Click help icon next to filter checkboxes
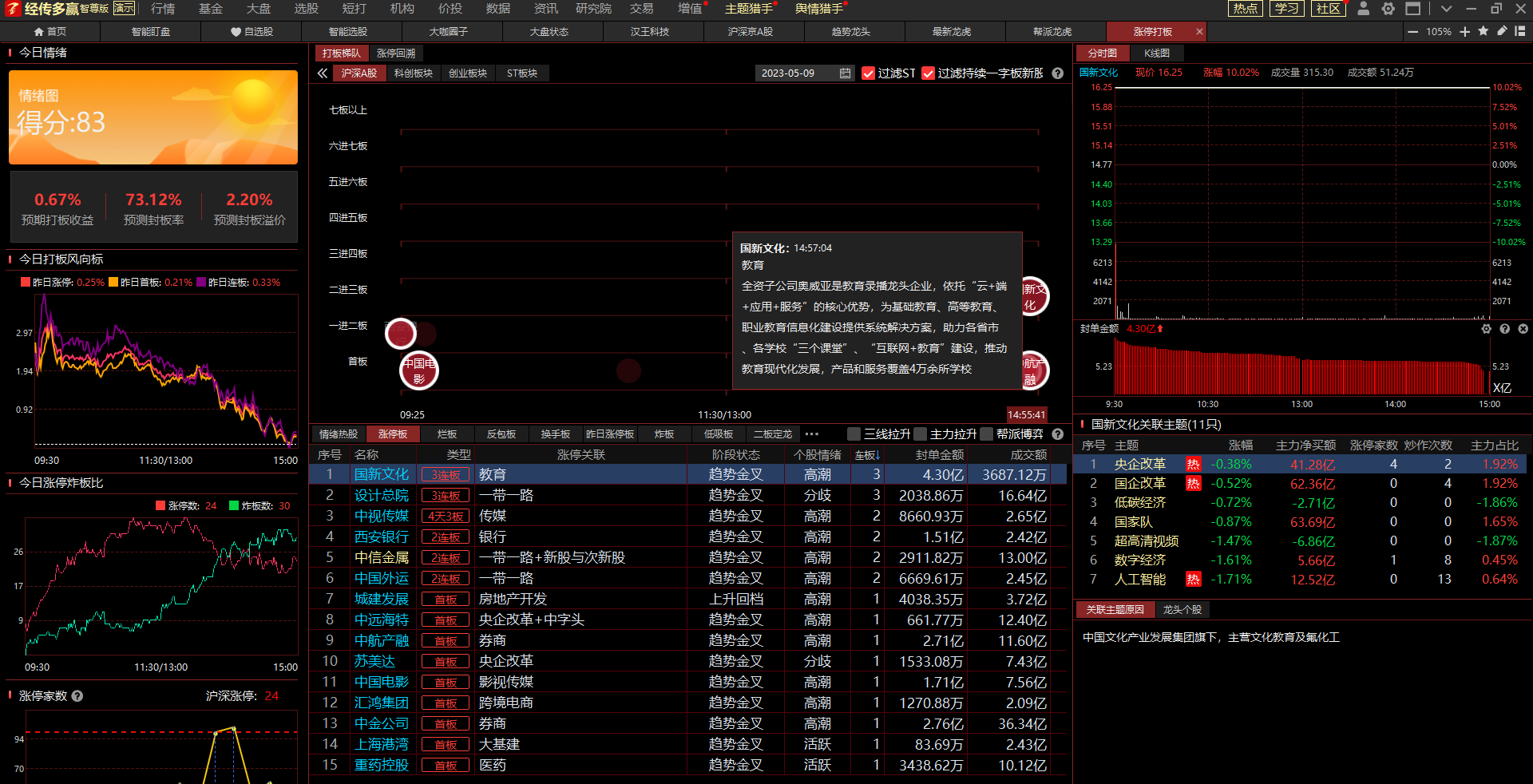Screen dimensions: 1533x784 (x=1058, y=73)
